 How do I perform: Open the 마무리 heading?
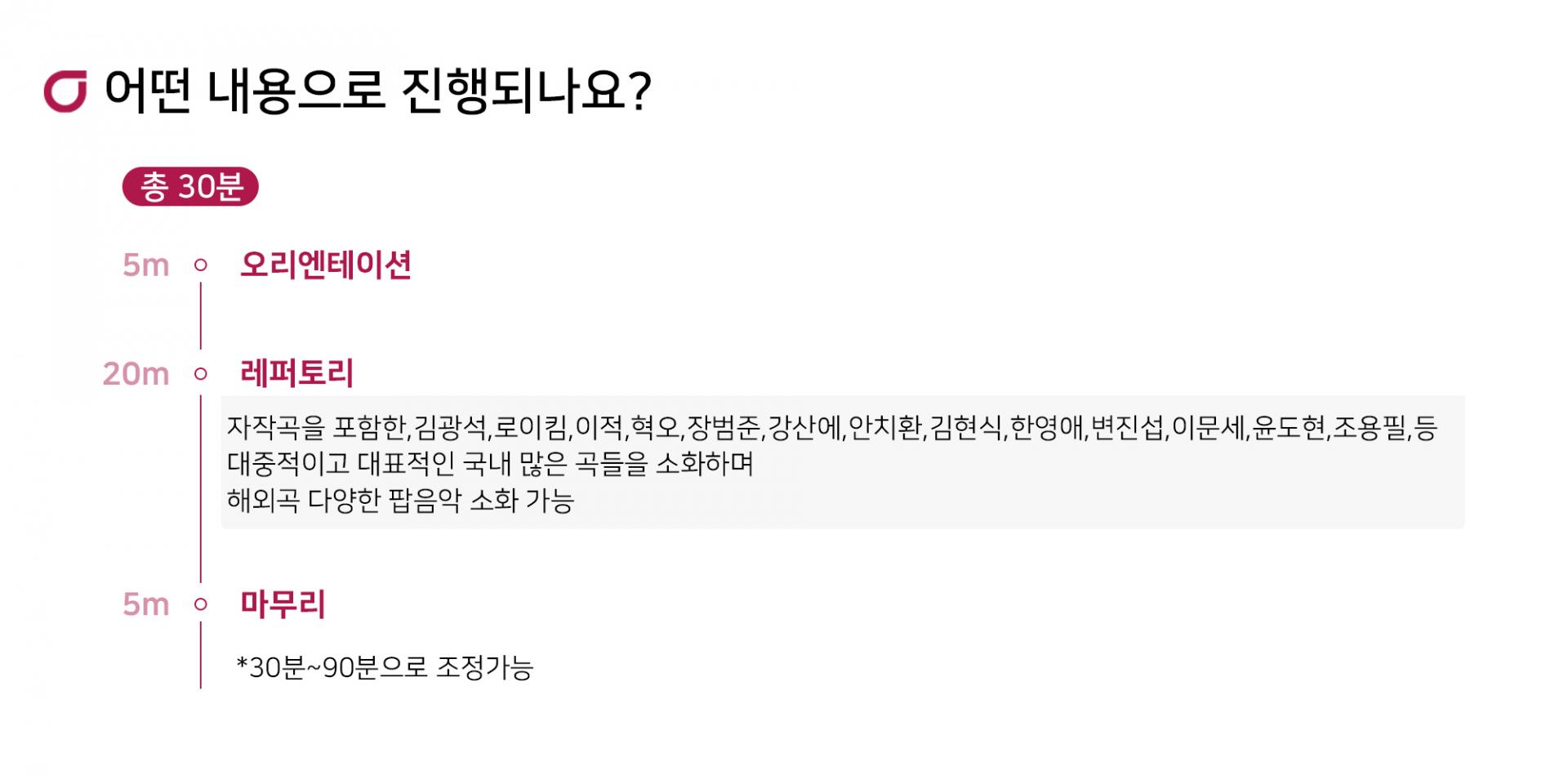point(283,605)
